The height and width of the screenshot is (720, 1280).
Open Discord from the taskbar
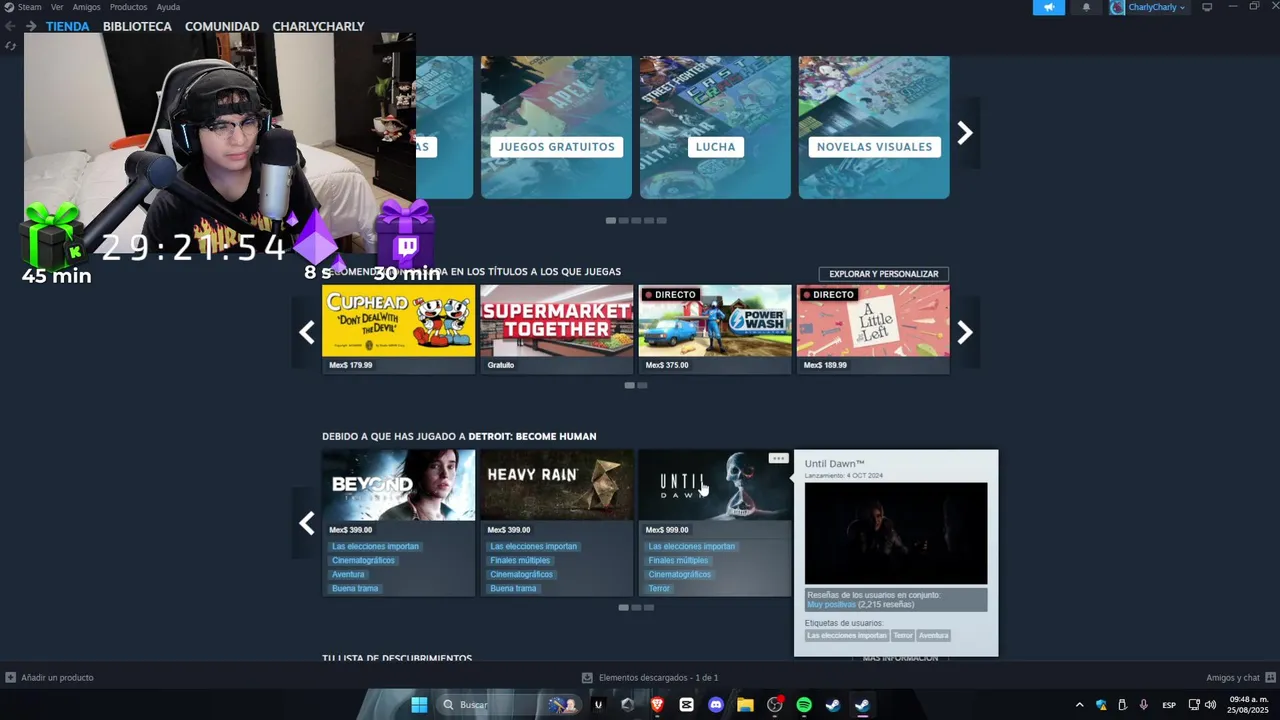click(x=715, y=705)
